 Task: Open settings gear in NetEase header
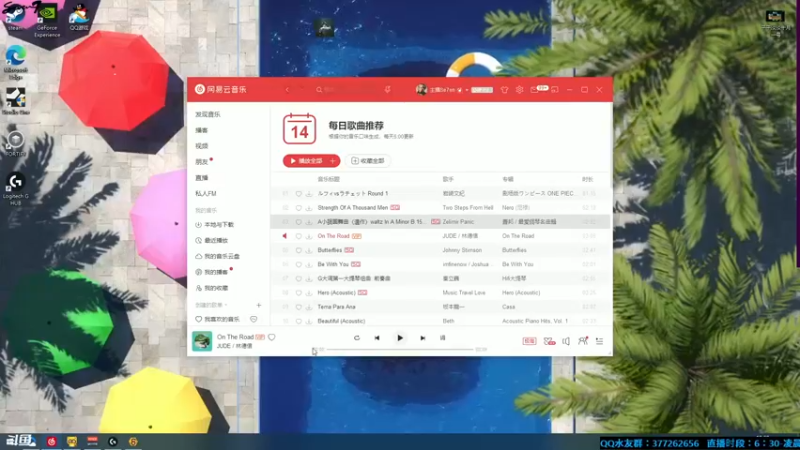tap(519, 90)
